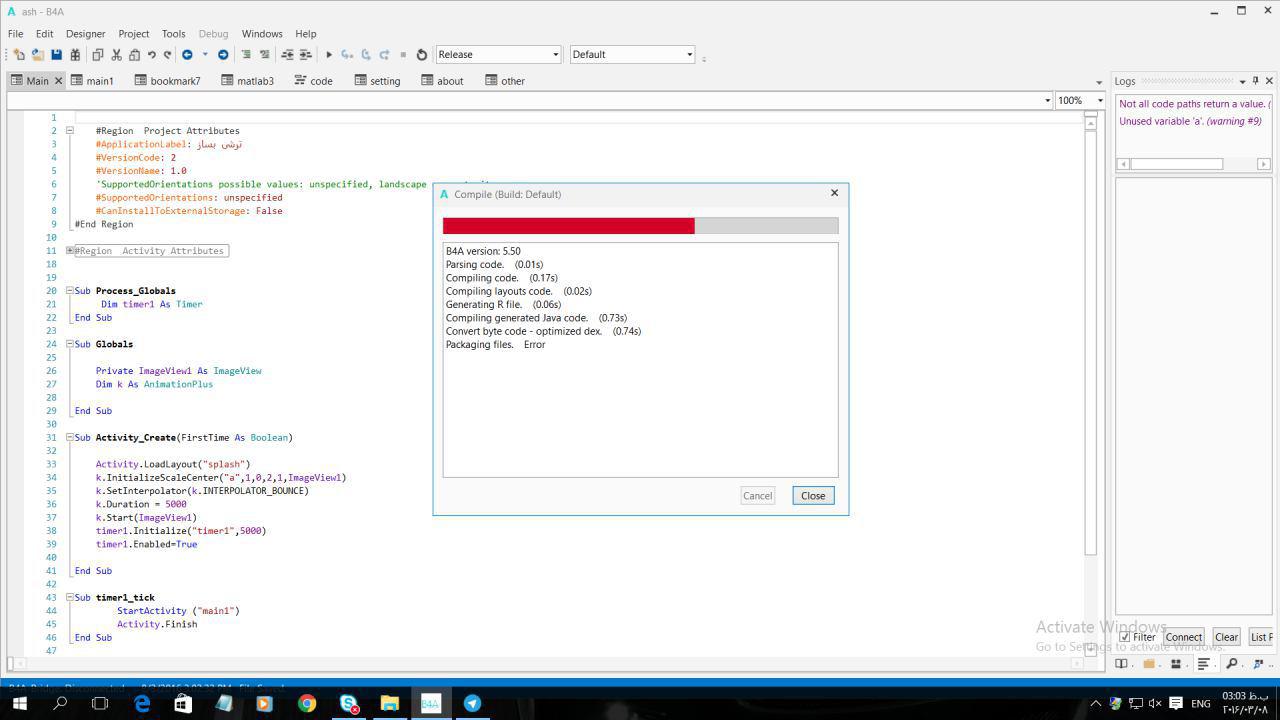Open the Release build configuration dropdown
This screenshot has height=720, width=1280.
point(498,55)
